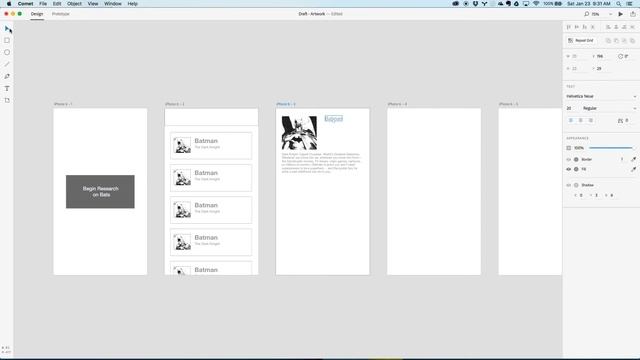The image size is (640, 360).
Task: Click the third icon right of Repeat Grid
Action: click(624, 40)
